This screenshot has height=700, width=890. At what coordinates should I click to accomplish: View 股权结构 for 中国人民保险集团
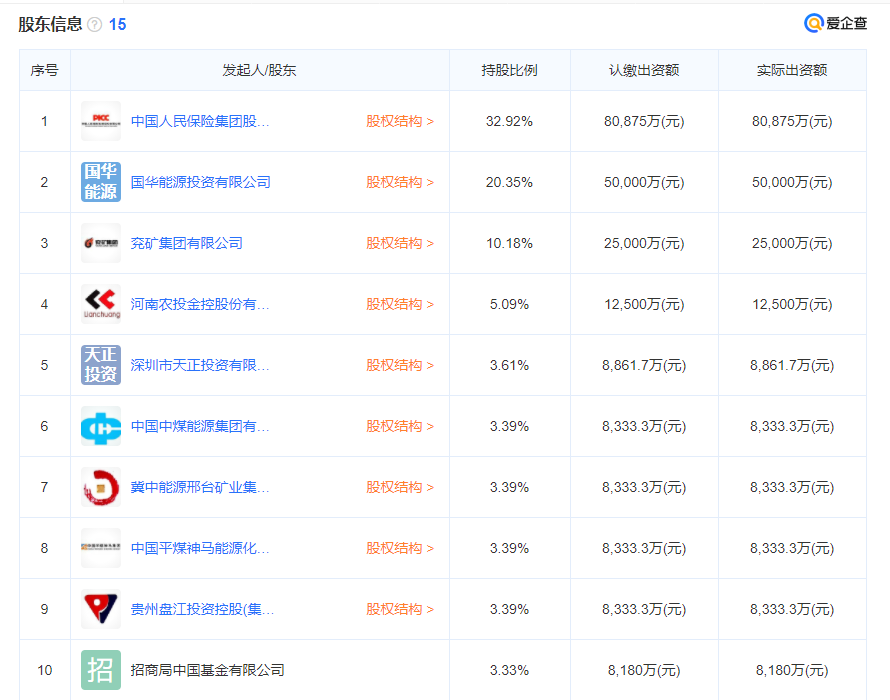click(400, 121)
